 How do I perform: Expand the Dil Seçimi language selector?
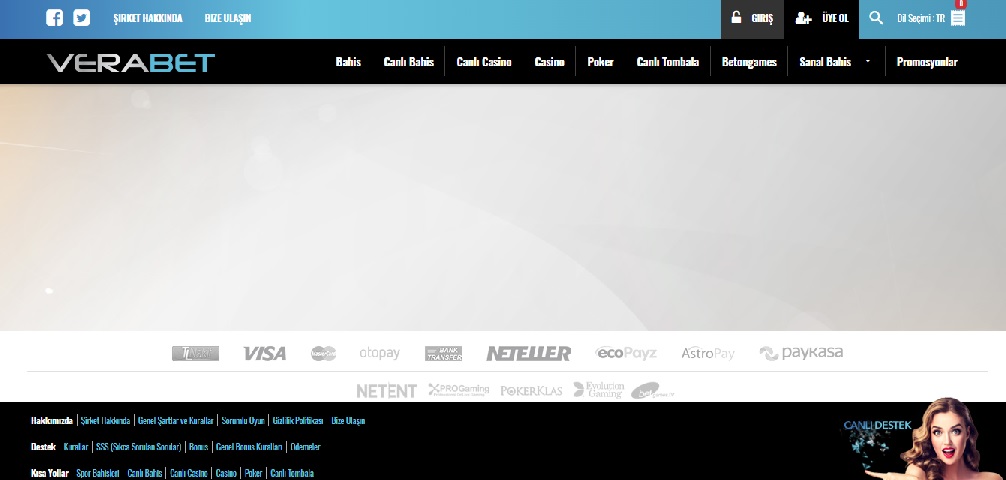point(920,18)
